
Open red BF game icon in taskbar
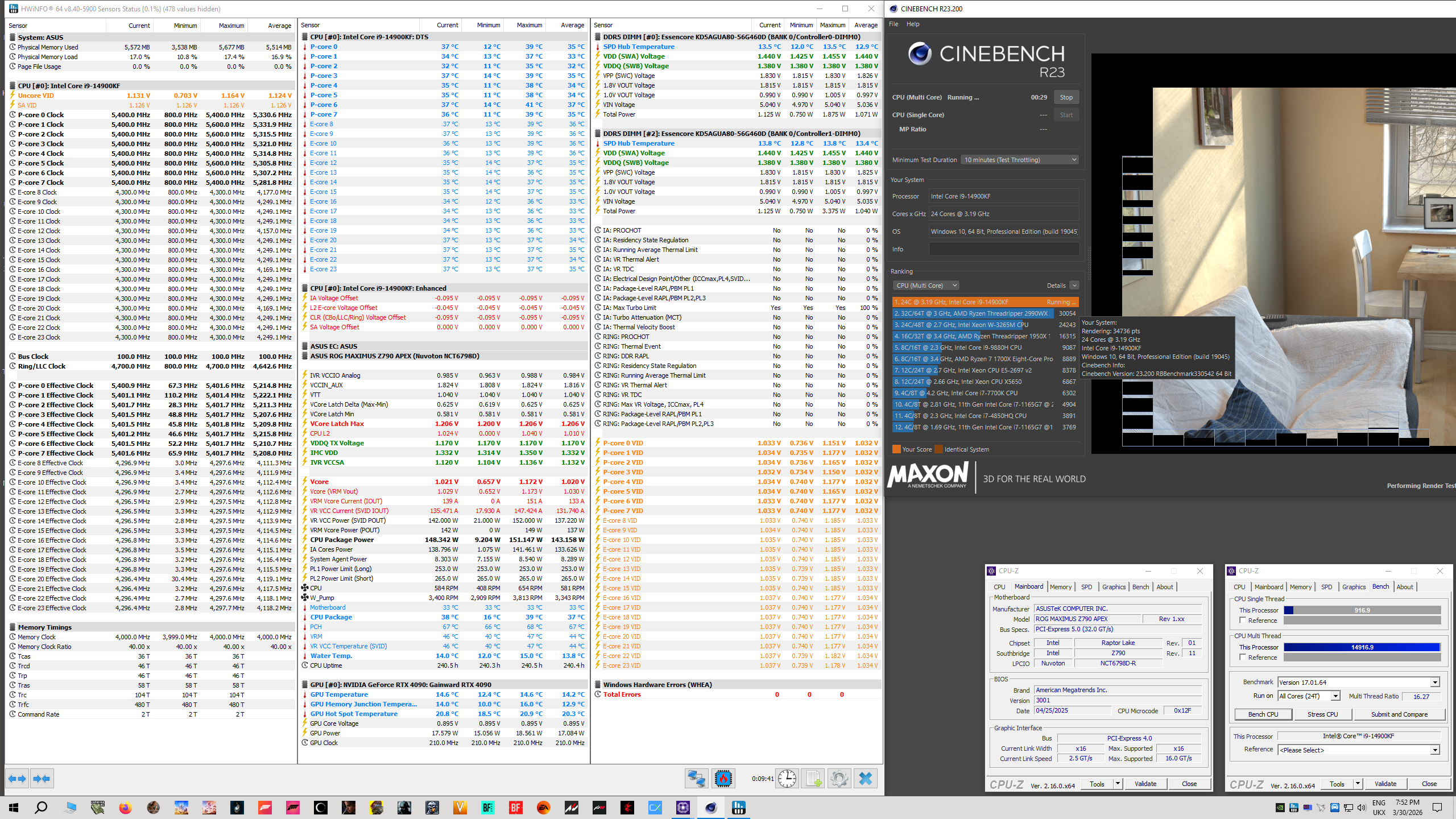pos(515,808)
